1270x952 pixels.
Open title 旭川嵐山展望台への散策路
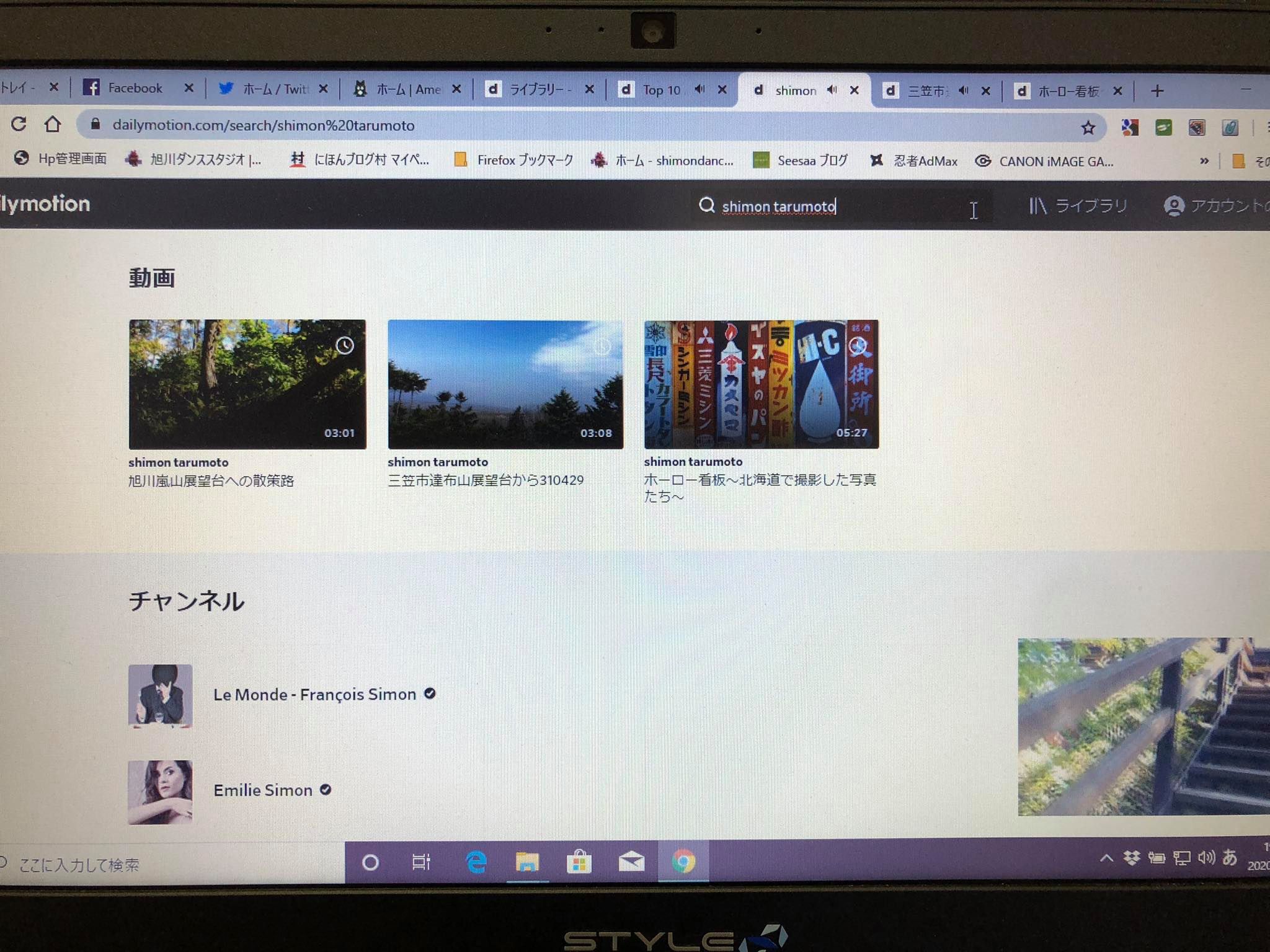point(211,481)
